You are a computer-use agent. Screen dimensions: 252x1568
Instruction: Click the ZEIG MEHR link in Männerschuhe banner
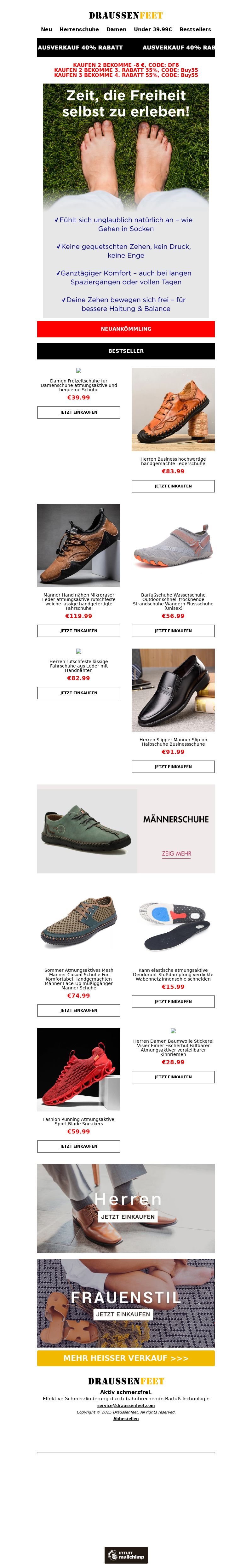coord(176,854)
